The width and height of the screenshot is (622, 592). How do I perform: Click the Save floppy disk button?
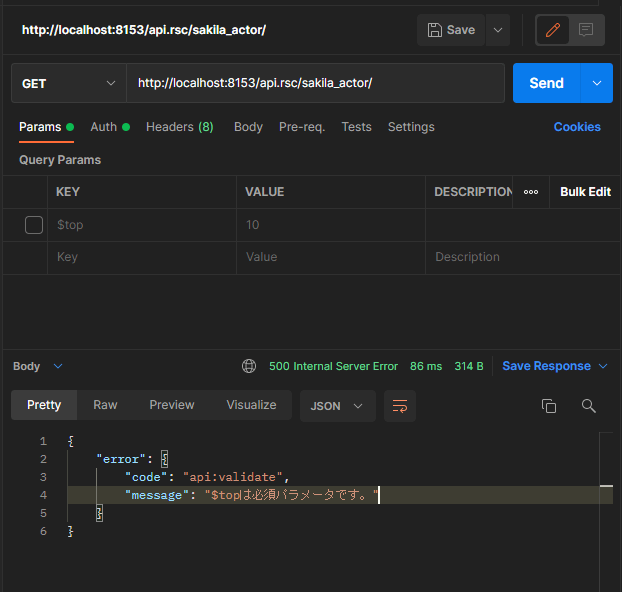[x=451, y=30]
